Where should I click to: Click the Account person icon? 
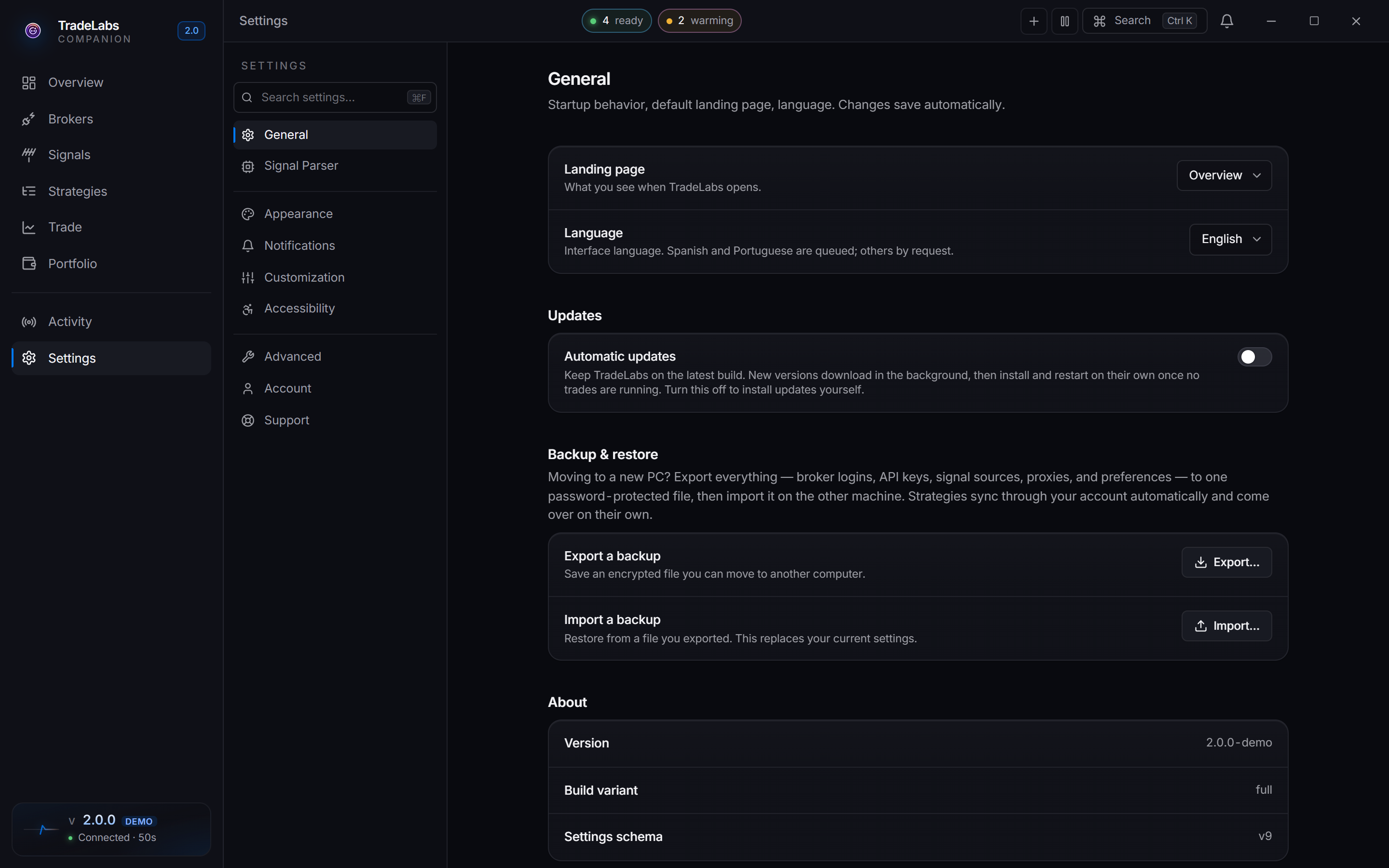(x=248, y=389)
